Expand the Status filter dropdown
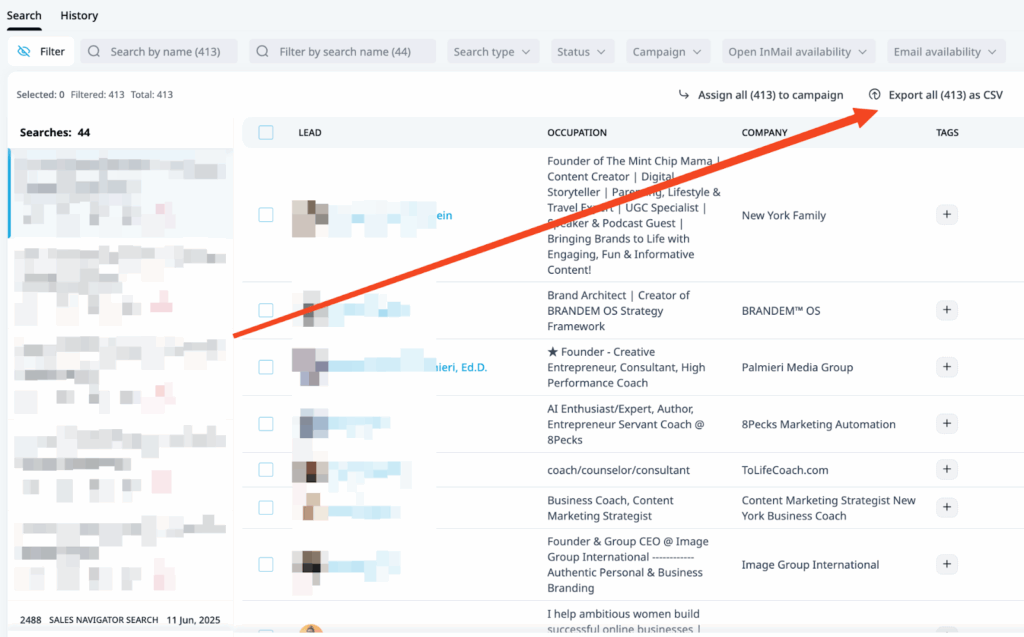 (582, 52)
